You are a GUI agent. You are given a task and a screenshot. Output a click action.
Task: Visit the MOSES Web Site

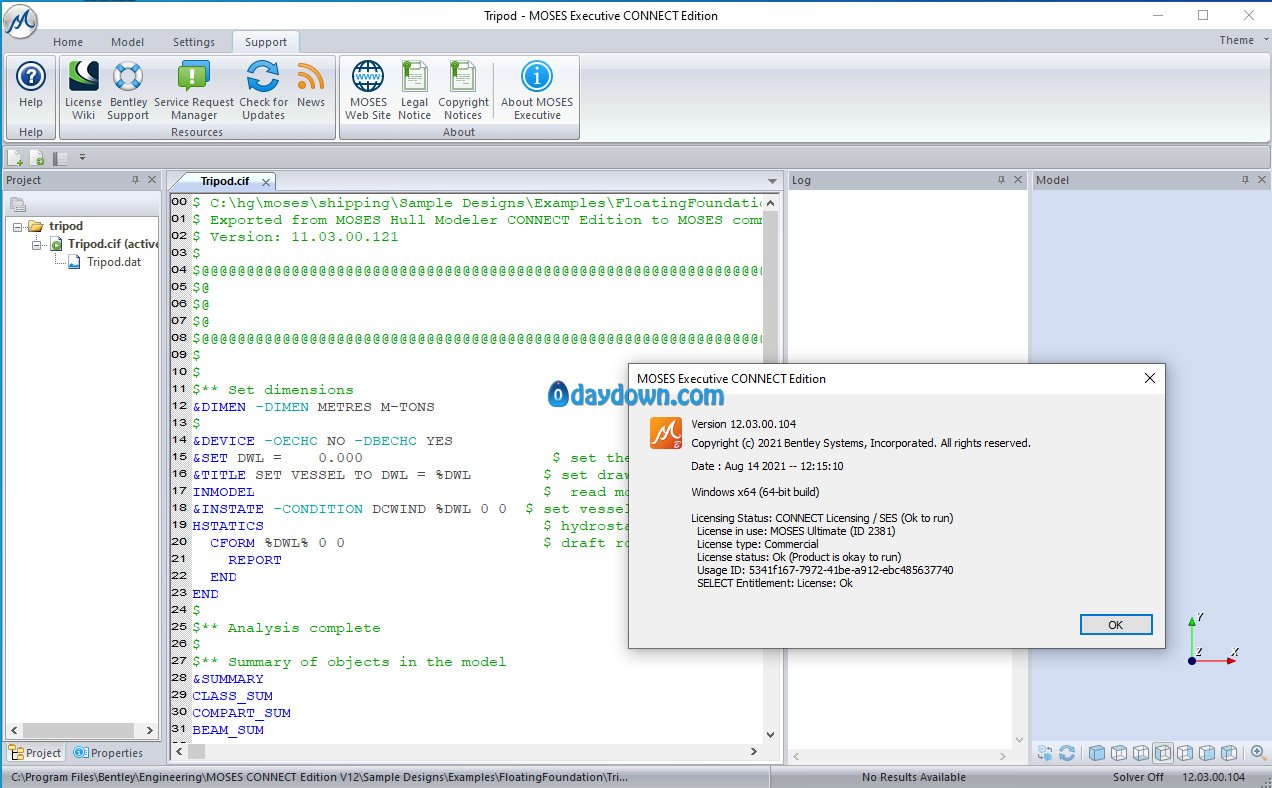pyautogui.click(x=368, y=90)
